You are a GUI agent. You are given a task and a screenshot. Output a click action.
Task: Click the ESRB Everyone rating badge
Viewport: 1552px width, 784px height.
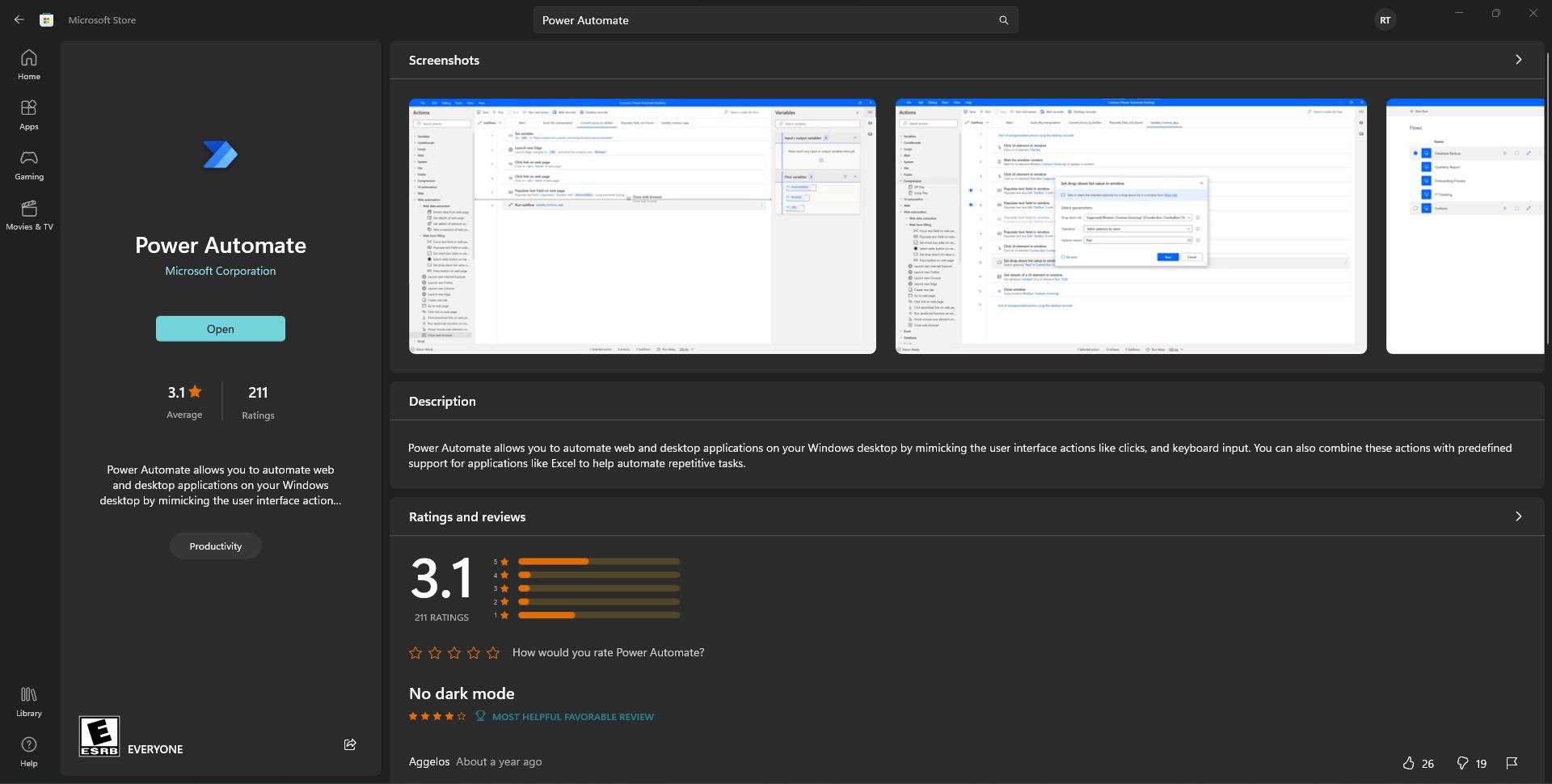pos(99,736)
